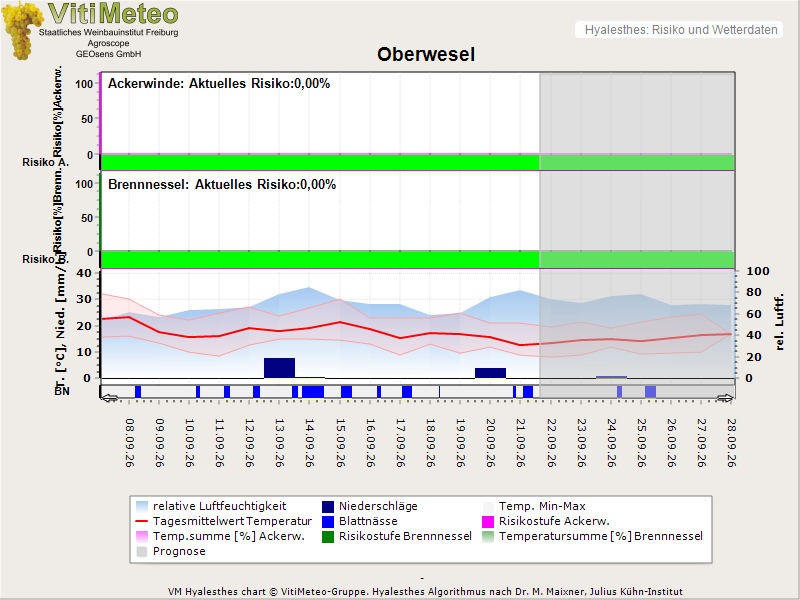Click the Blattnässe legend swatch

(x=328, y=521)
